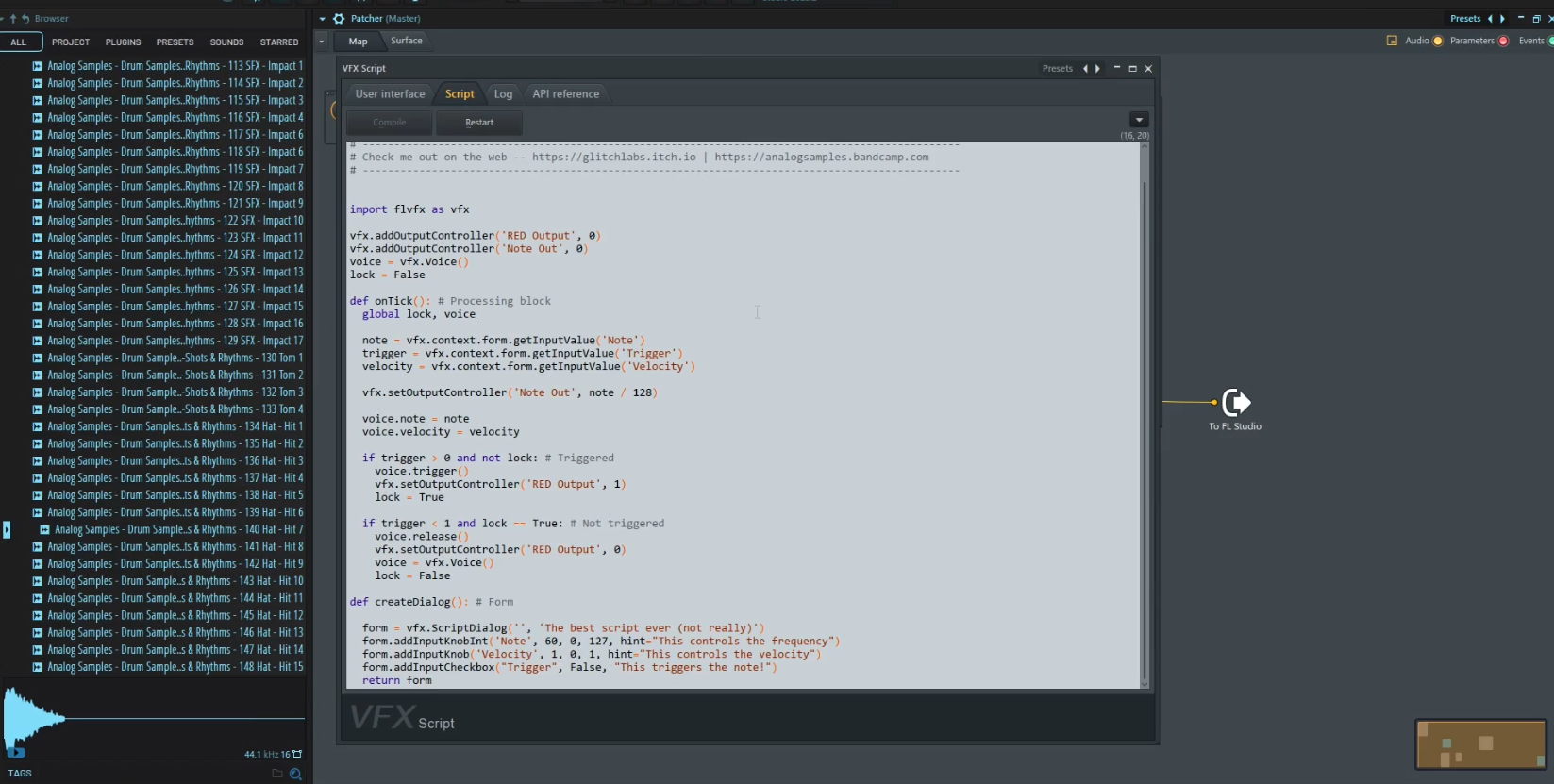The image size is (1554, 784).
Task: Play the sample preview waveform
Action: (x=16, y=752)
